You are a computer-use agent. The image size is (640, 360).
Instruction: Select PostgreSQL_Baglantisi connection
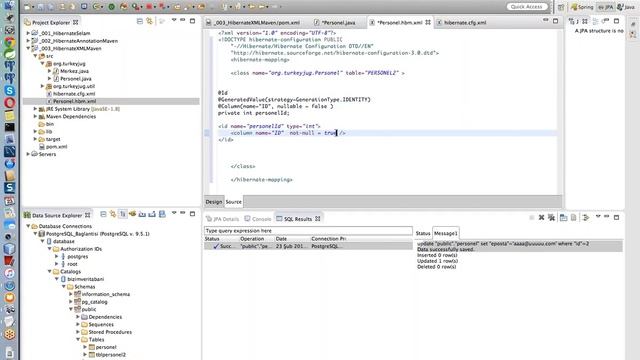[97, 234]
